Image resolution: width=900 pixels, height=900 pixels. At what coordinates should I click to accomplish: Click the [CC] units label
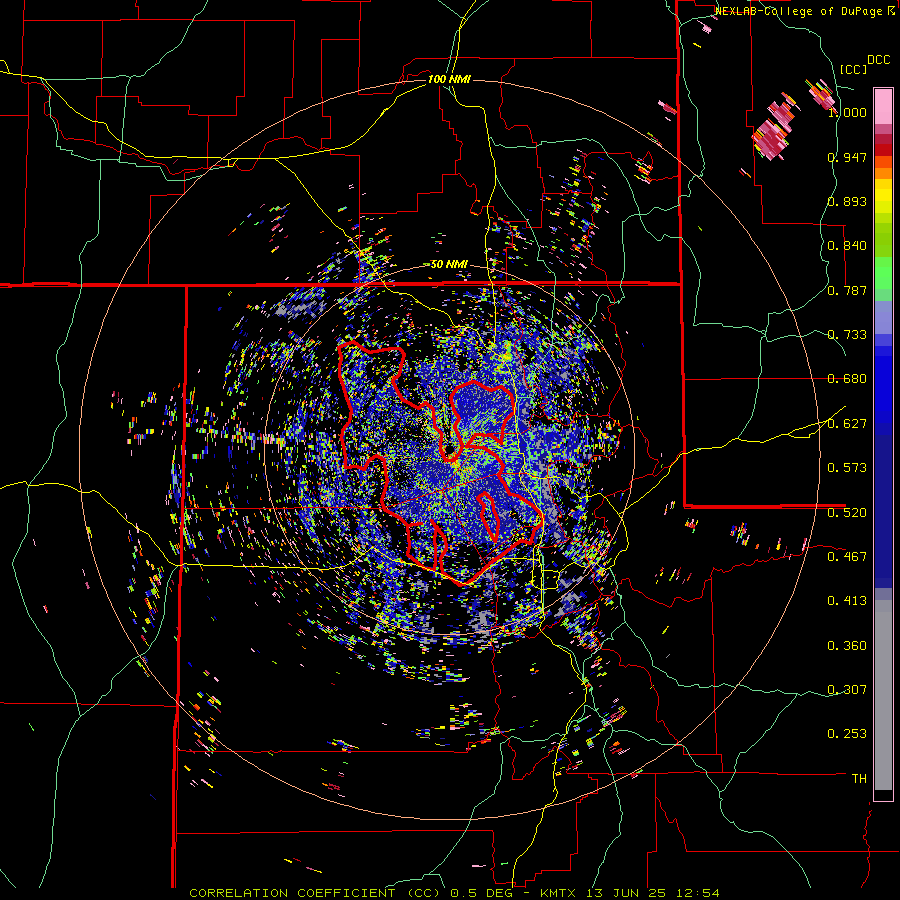(x=853, y=69)
